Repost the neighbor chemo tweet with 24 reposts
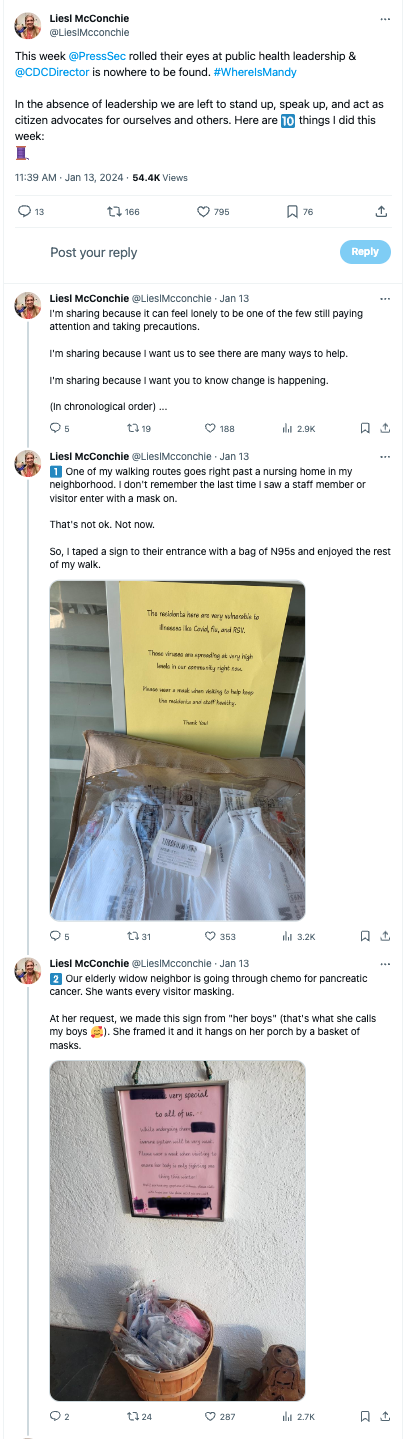Screen dimensions: 405x1439 (x=133, y=1416)
